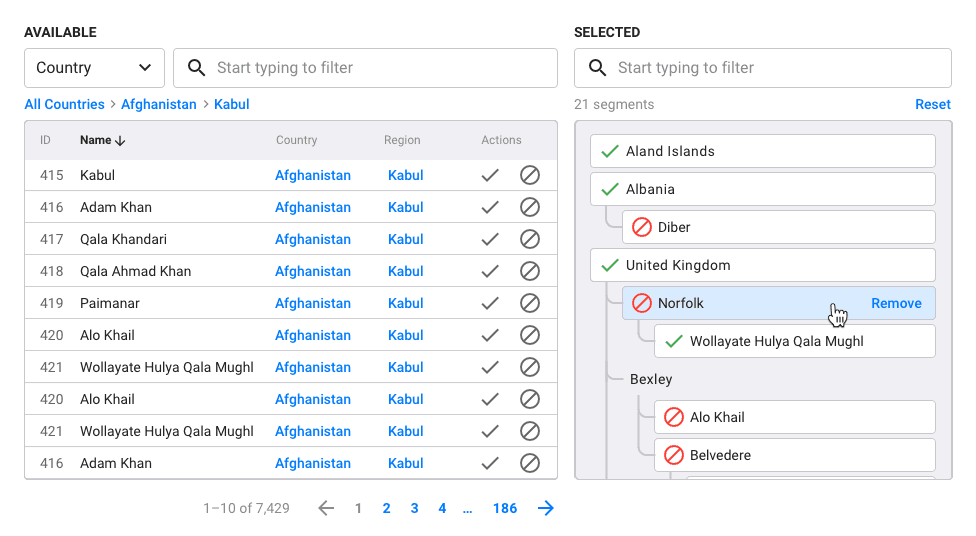The image size is (976, 536).
Task: Jump to page 186
Action: click(505, 508)
